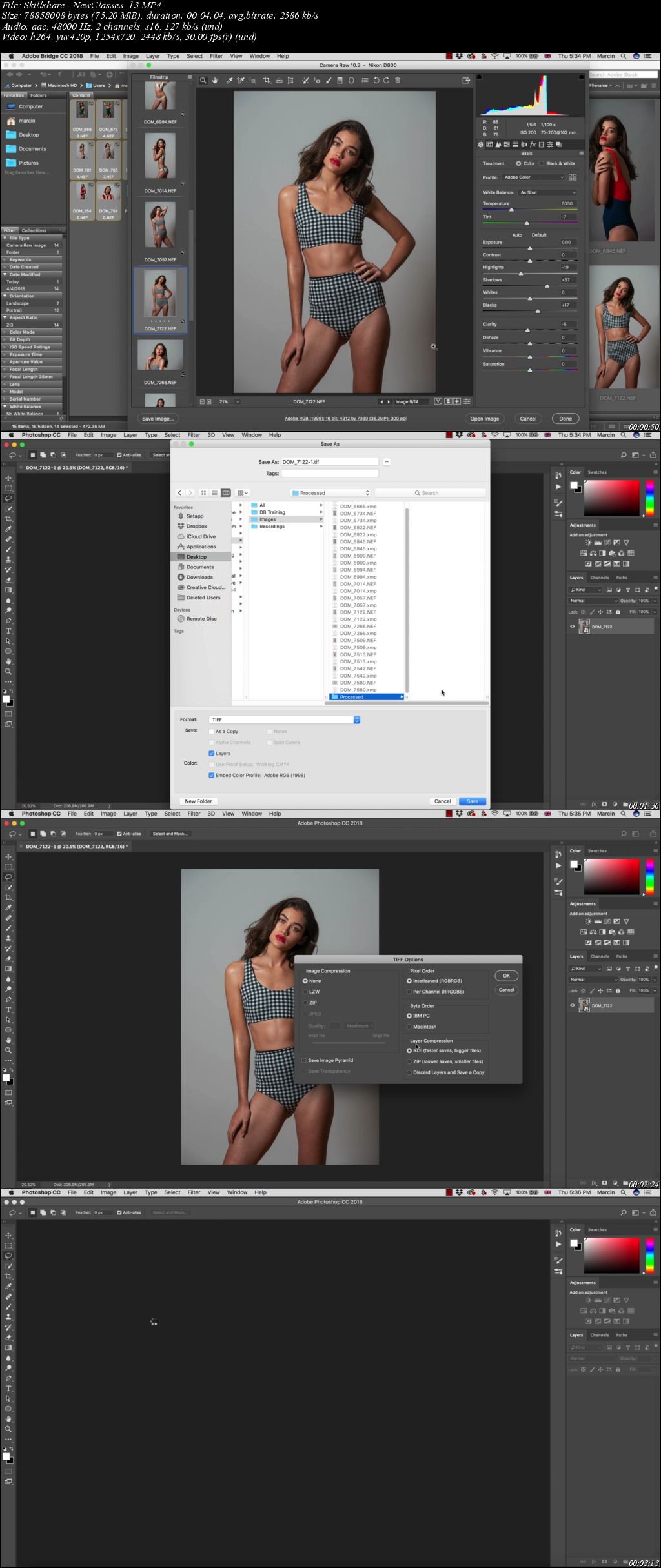Select Pen tool in Photoshop behind TIFF Options
The image size is (661, 1568).
[x=8, y=1000]
